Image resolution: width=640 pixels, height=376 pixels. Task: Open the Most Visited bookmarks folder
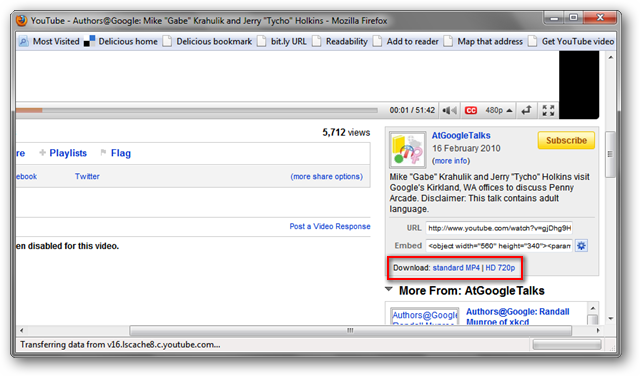[49, 41]
